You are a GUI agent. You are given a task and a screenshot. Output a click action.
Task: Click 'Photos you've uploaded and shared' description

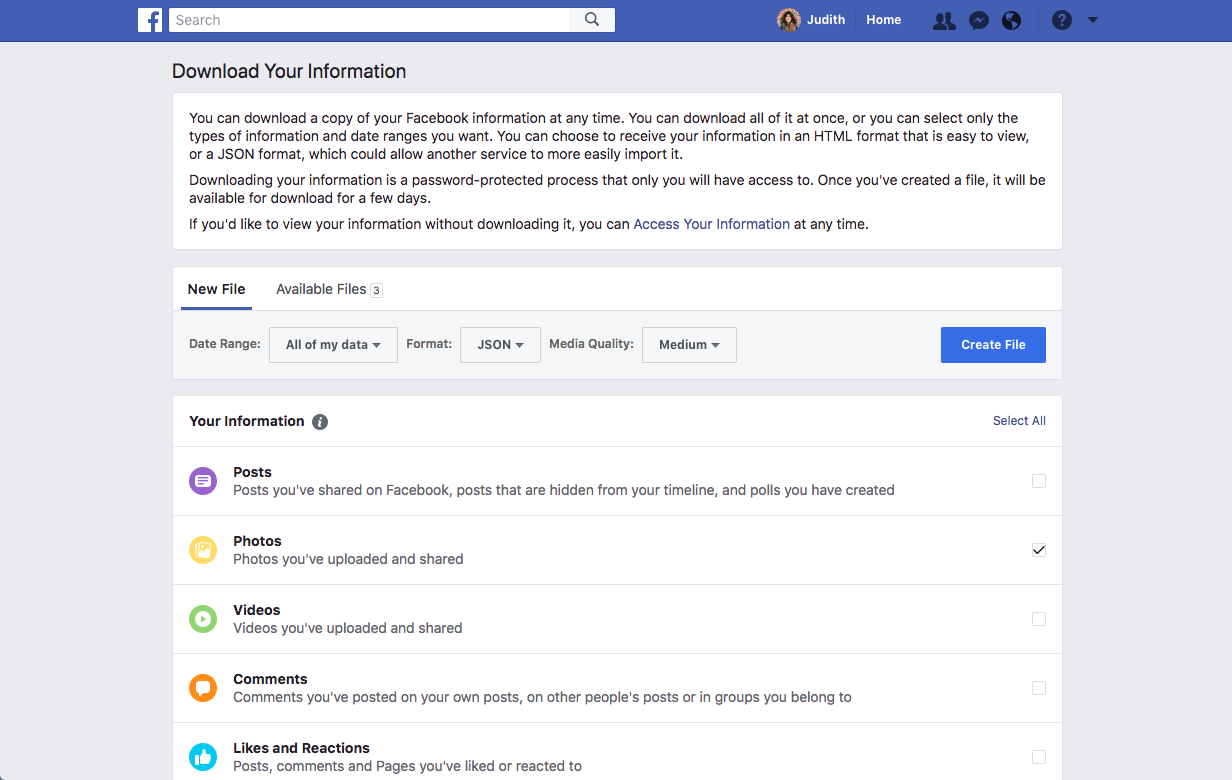point(348,559)
